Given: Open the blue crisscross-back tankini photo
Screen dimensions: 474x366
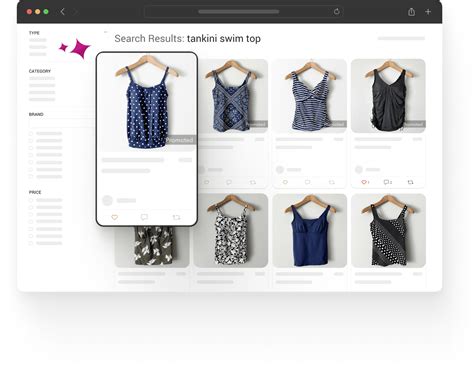Looking at the screenshot, I should coord(233,96).
